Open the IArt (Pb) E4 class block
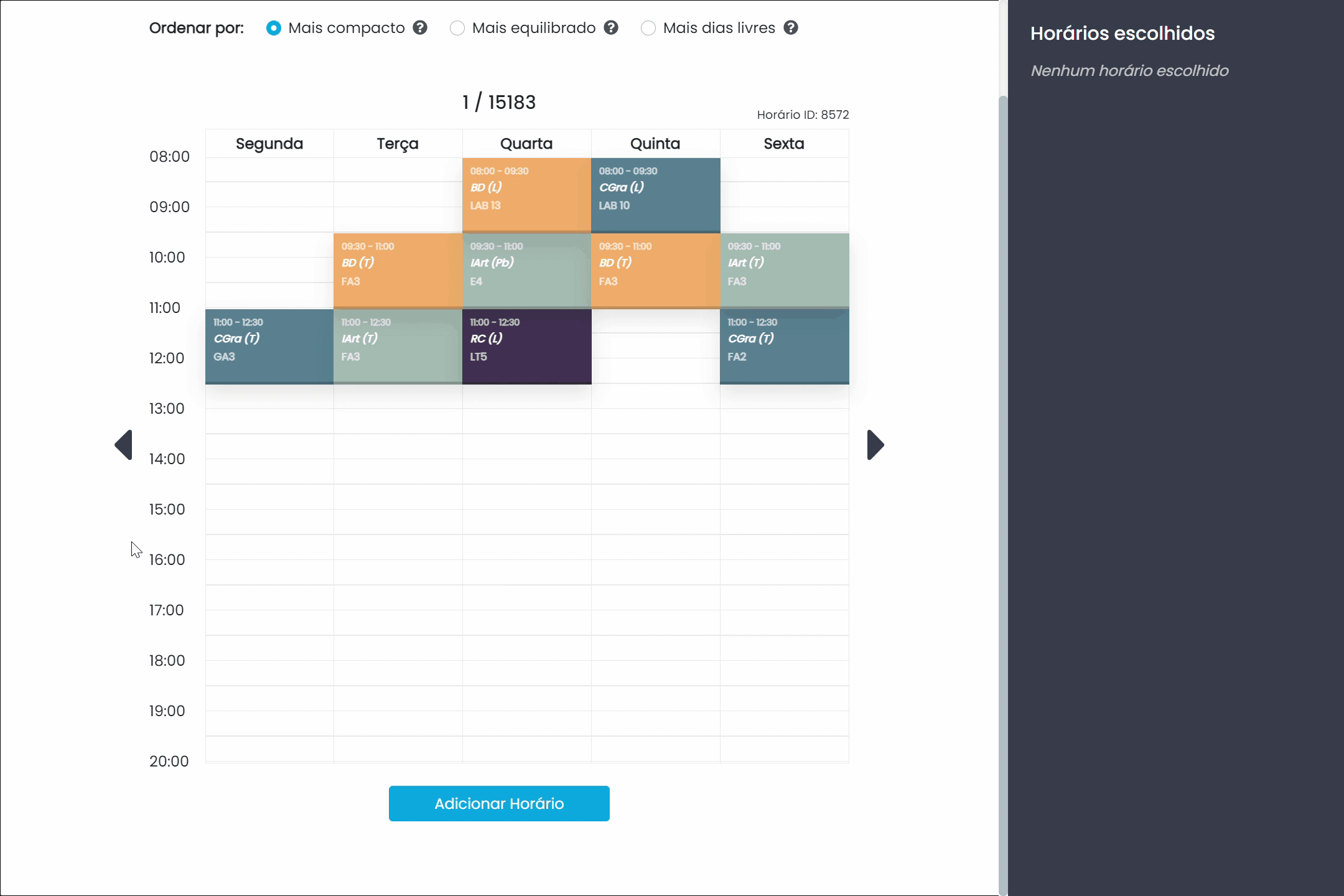Image resolution: width=1344 pixels, height=896 pixels. [526, 271]
